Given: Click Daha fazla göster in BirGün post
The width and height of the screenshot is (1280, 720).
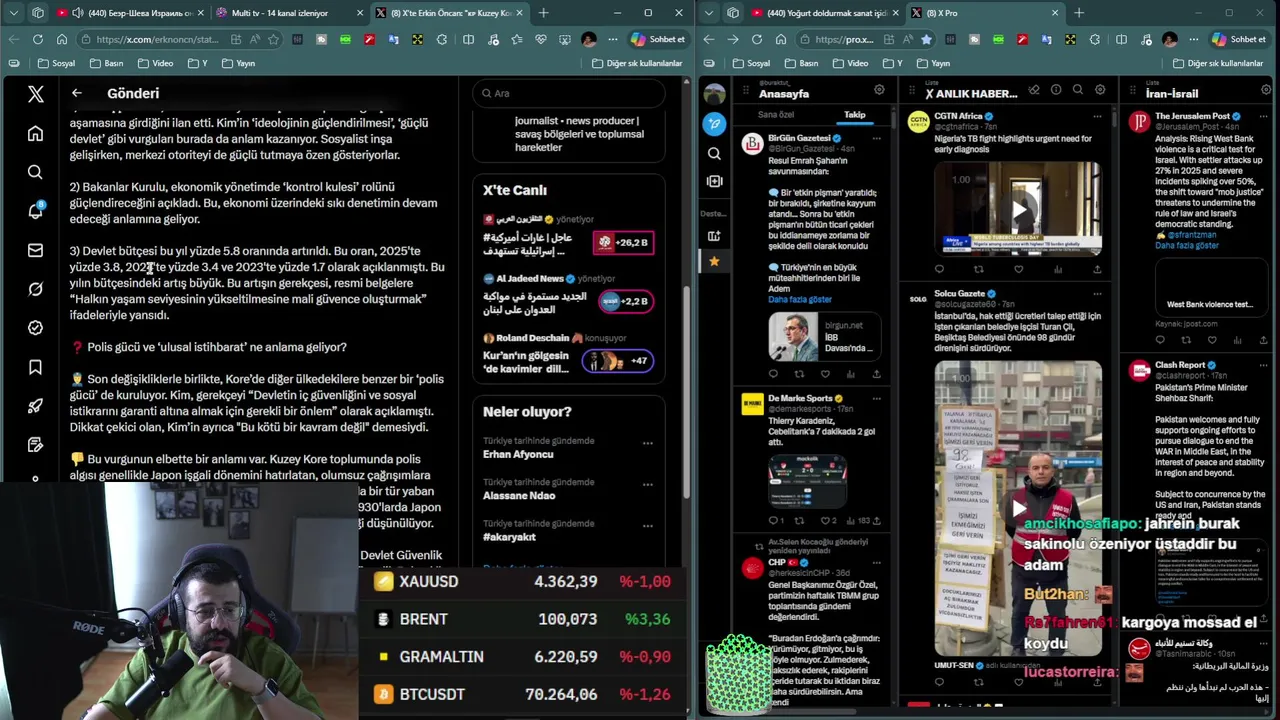Looking at the screenshot, I should click(800, 299).
